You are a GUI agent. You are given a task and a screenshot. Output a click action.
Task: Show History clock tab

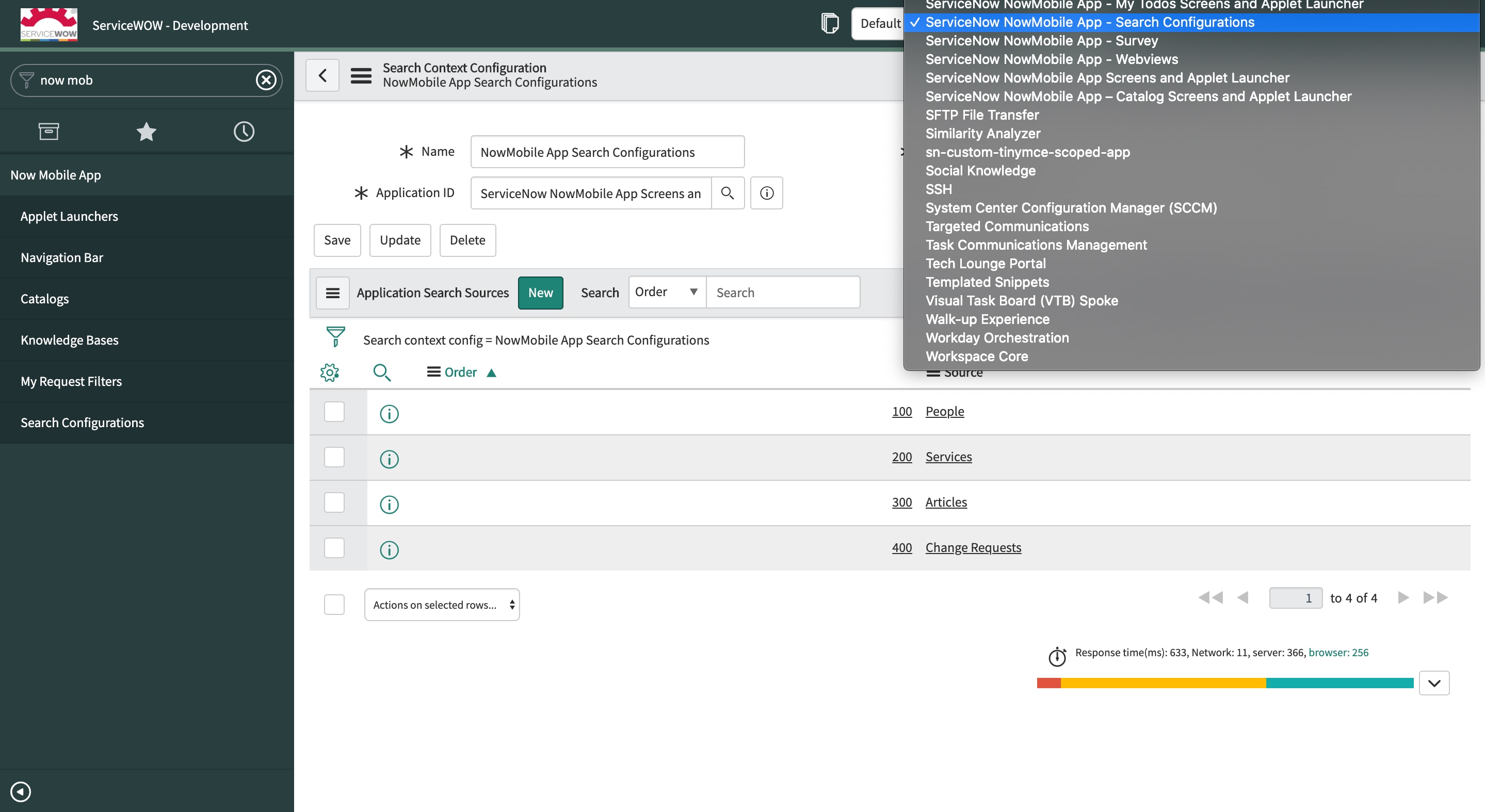tap(244, 132)
